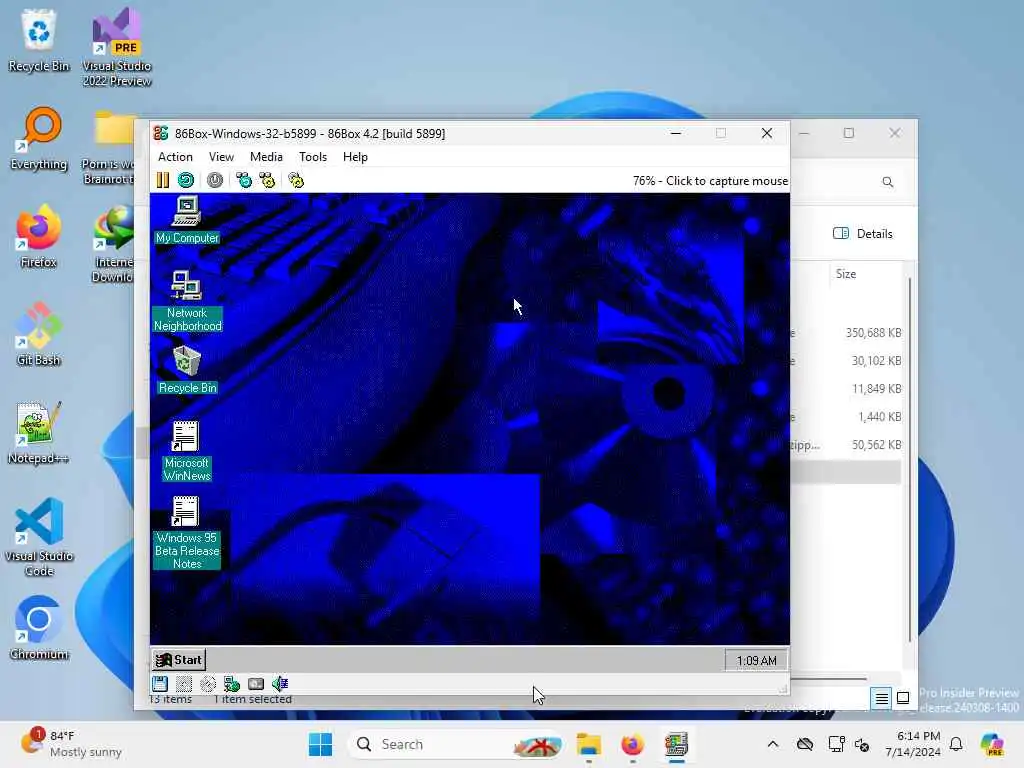The width and height of the screenshot is (1024, 768).
Task: Click the dimmed hard disk status icon
Action: [184, 684]
